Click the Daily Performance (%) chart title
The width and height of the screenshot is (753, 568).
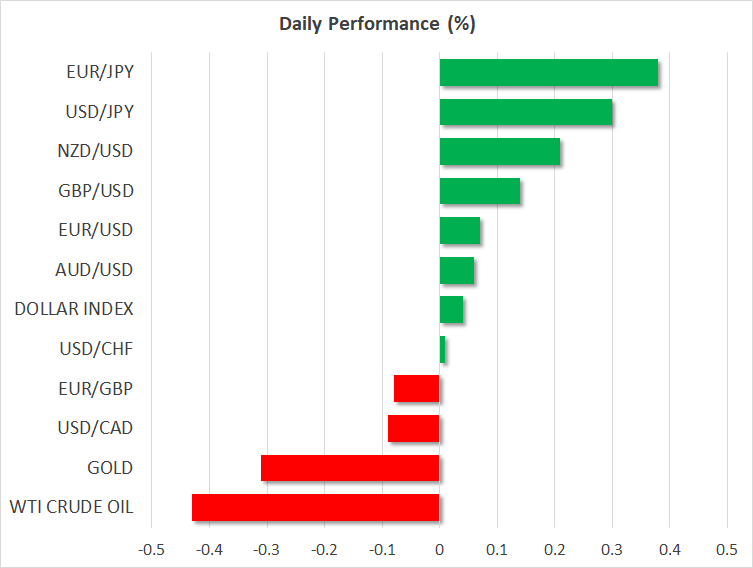tap(376, 24)
